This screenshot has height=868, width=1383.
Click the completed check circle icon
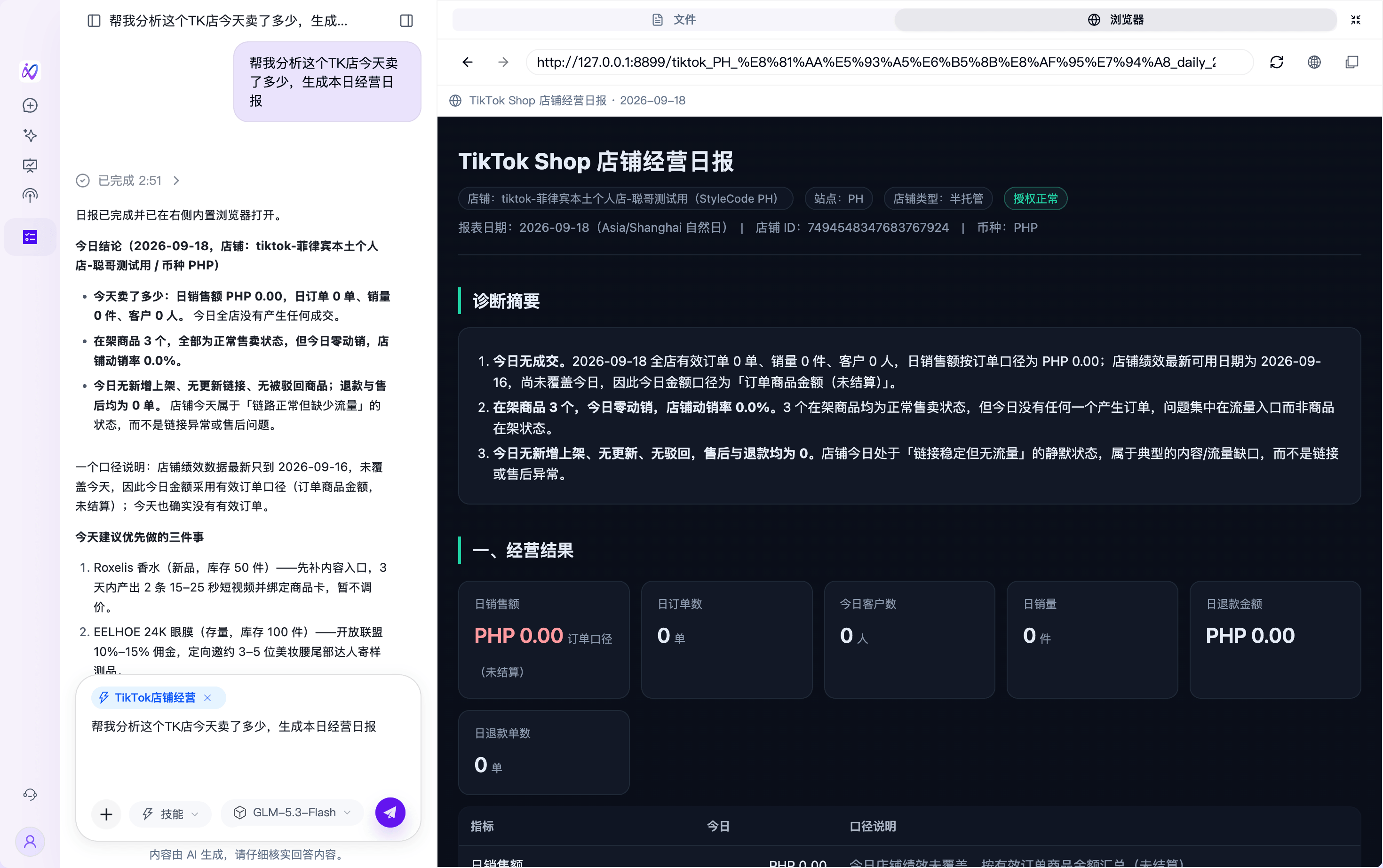coord(83,181)
